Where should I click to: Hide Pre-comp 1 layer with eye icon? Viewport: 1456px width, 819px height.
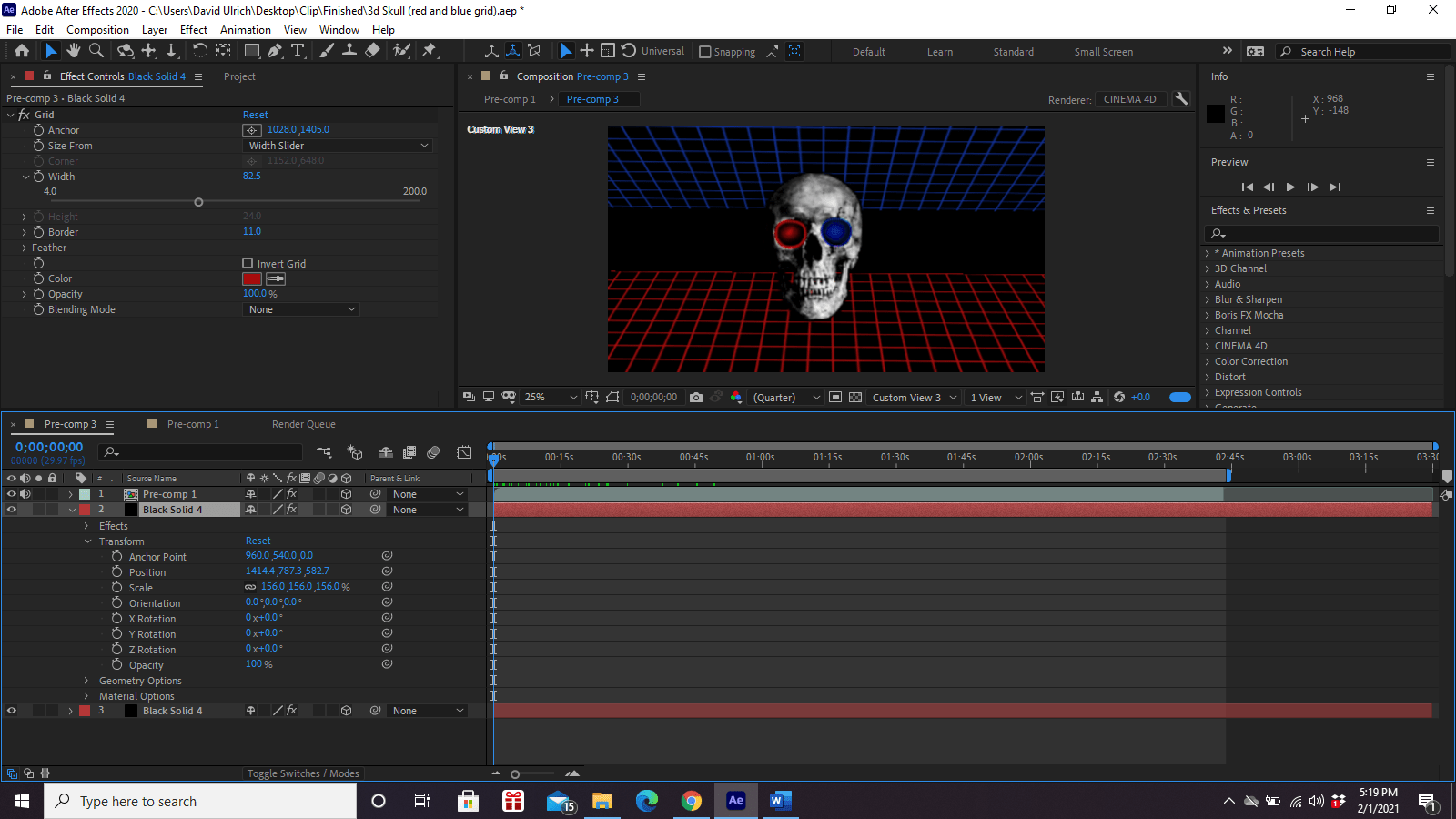coord(12,494)
